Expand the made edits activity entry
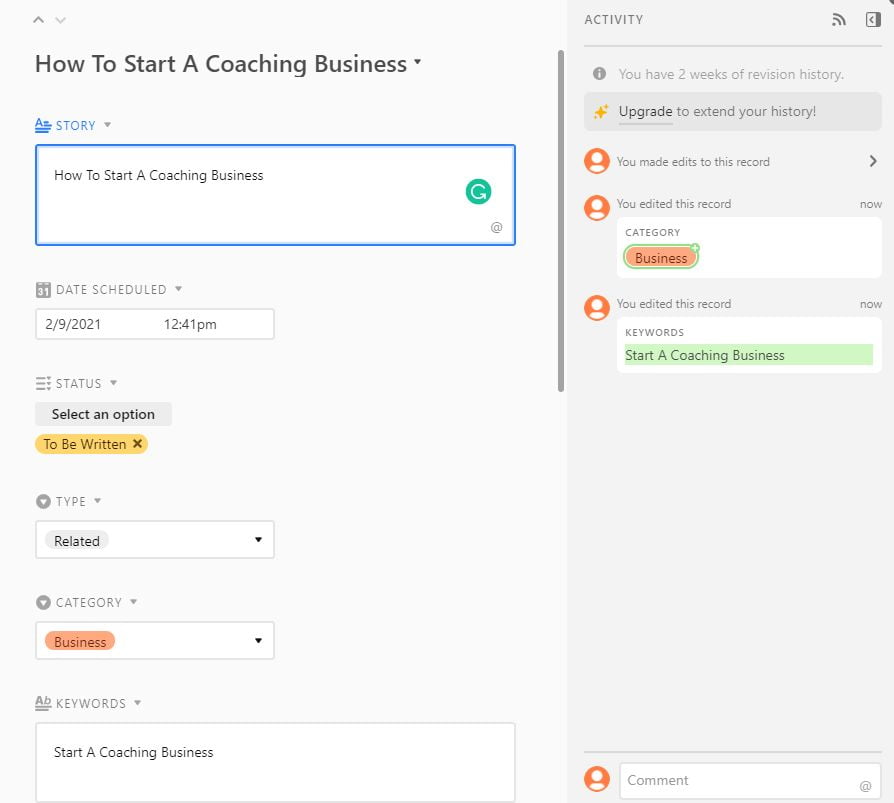Screen dimensions: 894x803 [872, 161]
